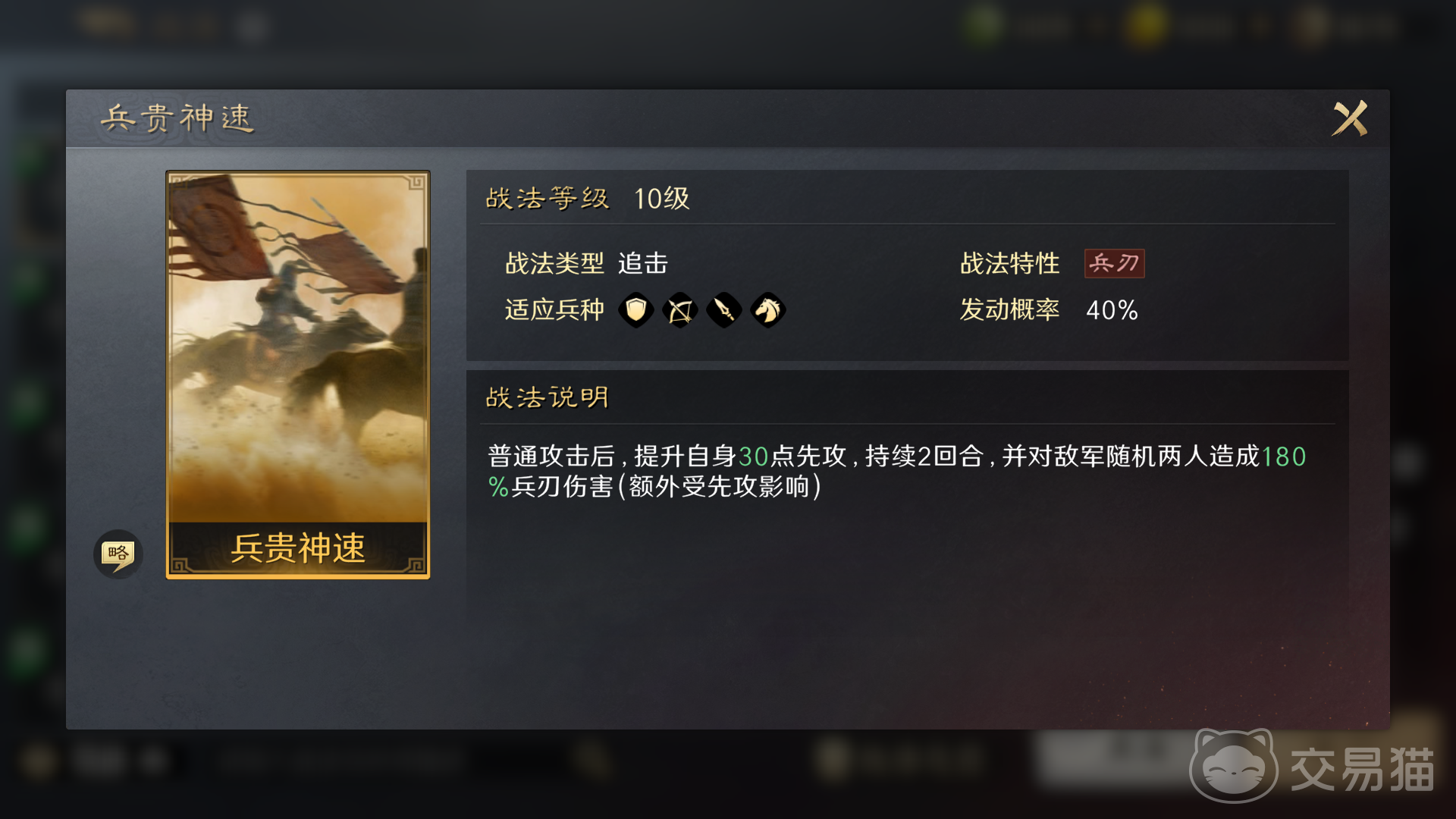Click the 兵贵神速 dialog title text
Viewport: 1456px width, 819px height.
(x=177, y=118)
